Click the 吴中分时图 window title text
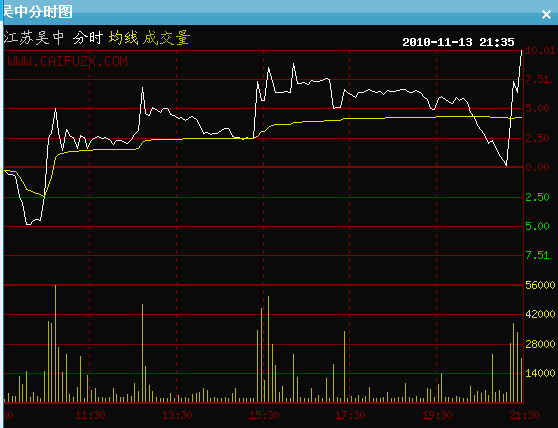The height and width of the screenshot is (428, 558). pos(38,12)
